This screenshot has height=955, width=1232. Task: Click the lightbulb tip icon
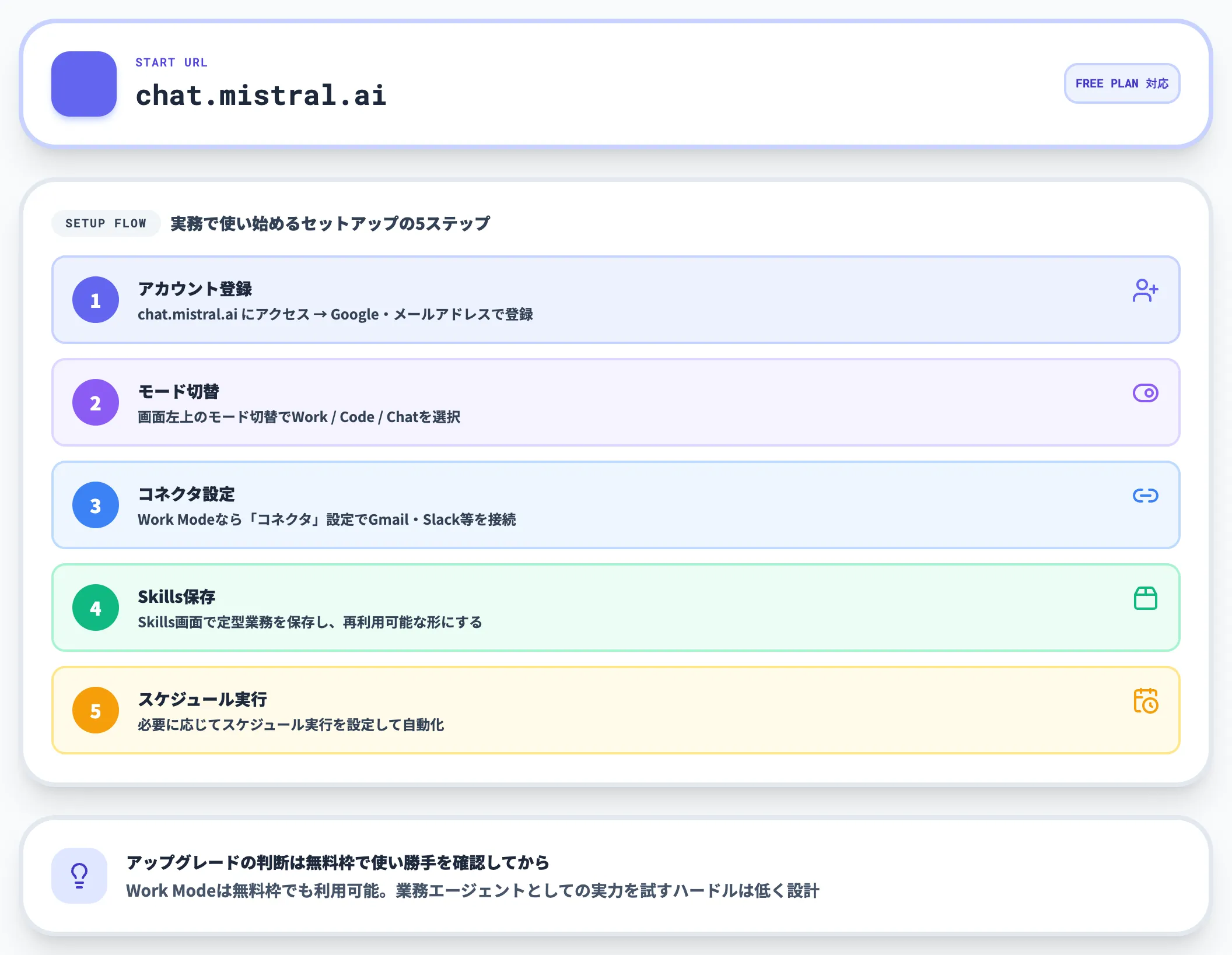79,876
